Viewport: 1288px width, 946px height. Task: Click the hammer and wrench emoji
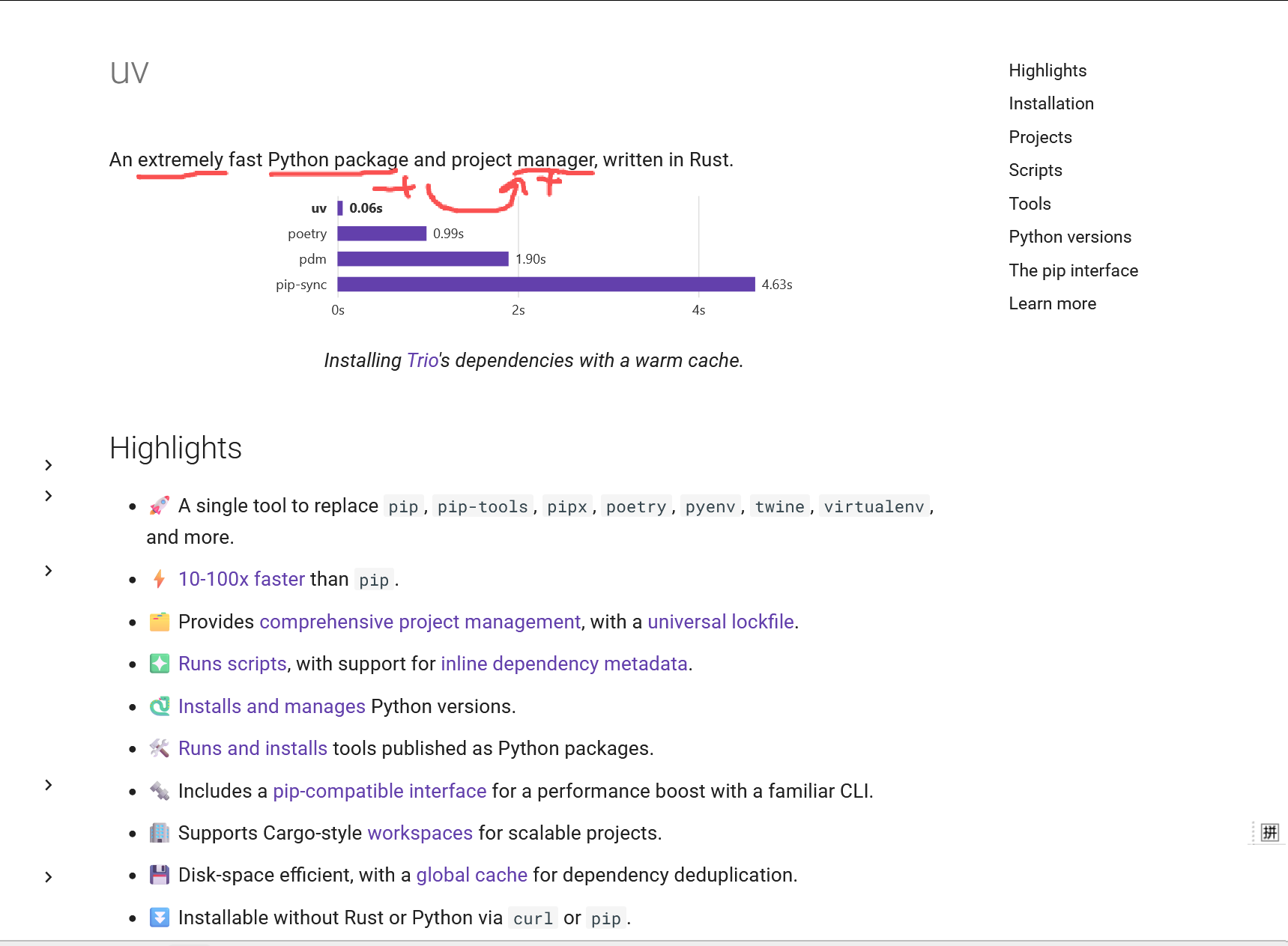tap(159, 748)
